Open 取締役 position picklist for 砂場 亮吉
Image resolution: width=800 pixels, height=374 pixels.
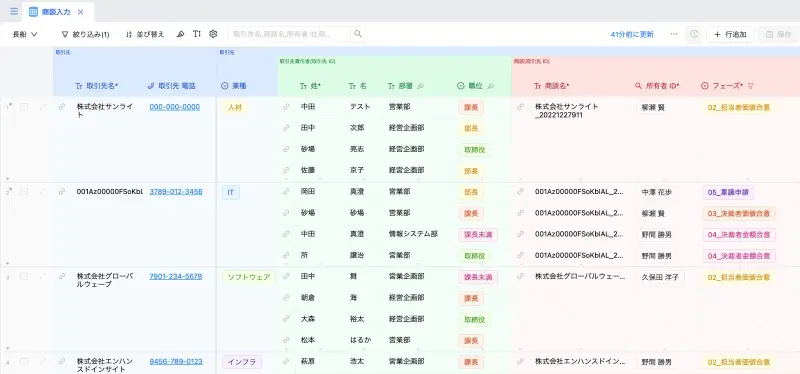tap(474, 149)
